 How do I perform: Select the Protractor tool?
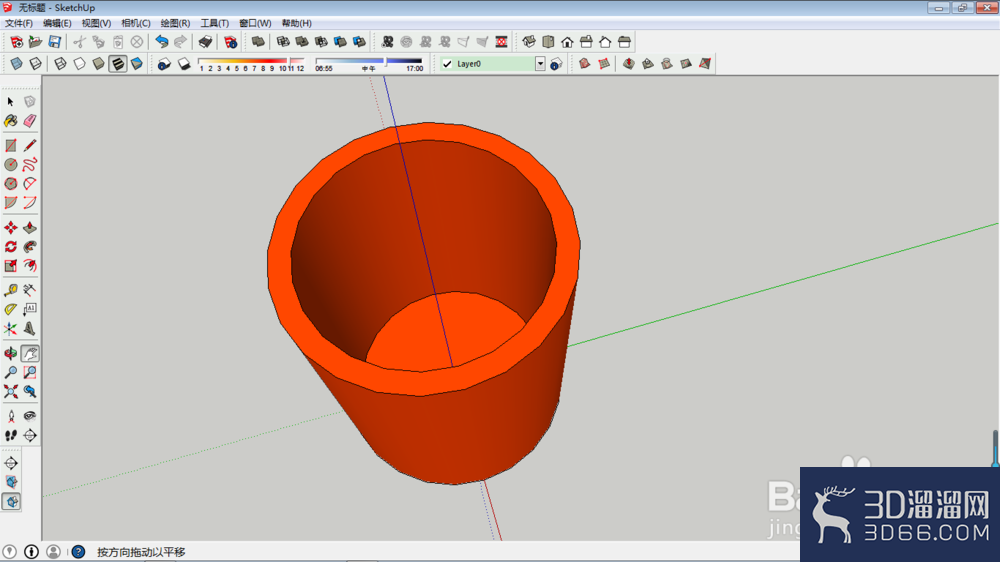[11, 309]
